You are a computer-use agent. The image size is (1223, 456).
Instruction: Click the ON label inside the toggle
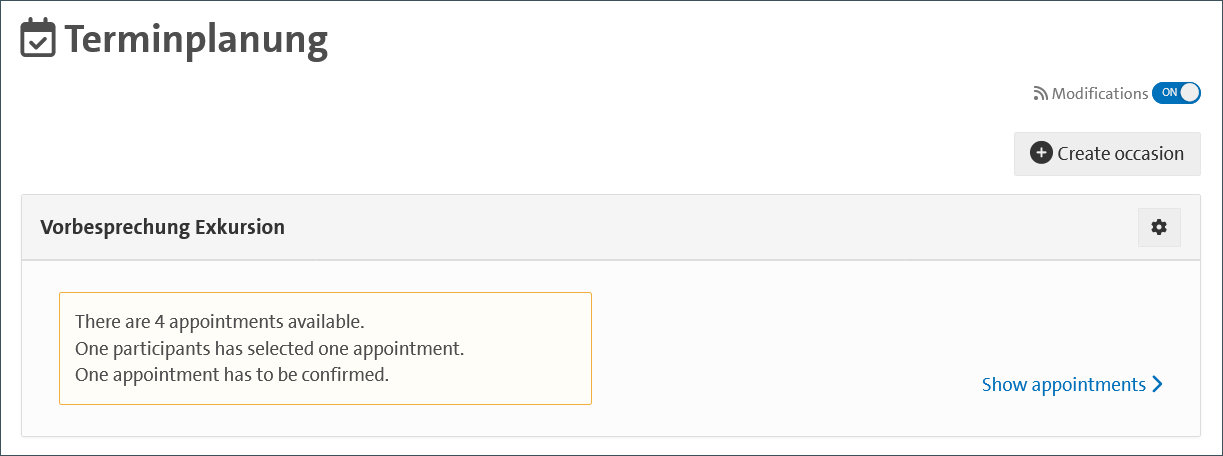pyautogui.click(x=1168, y=93)
